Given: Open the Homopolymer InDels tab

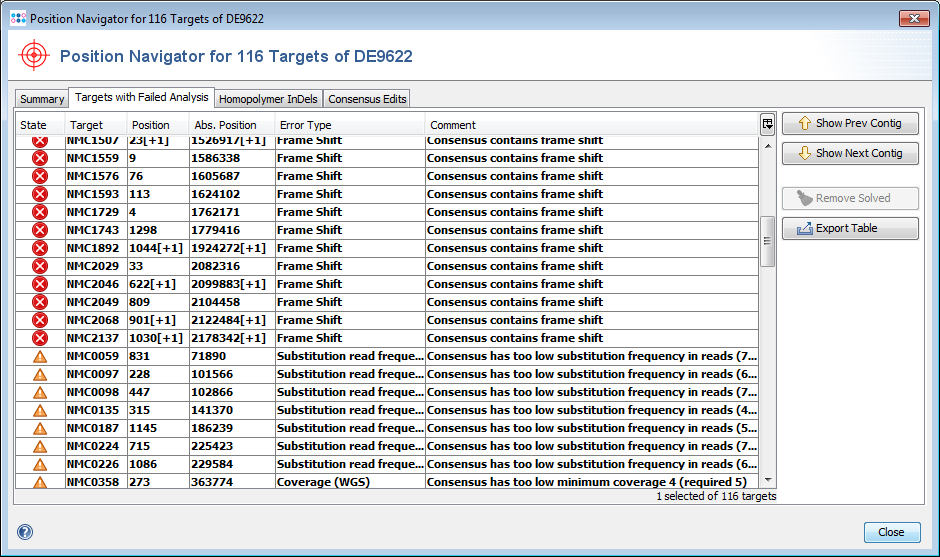Looking at the screenshot, I should point(268,99).
